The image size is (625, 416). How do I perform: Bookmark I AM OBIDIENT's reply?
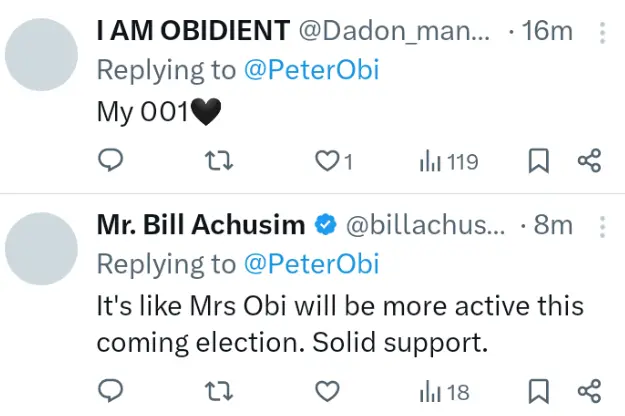[x=539, y=160]
